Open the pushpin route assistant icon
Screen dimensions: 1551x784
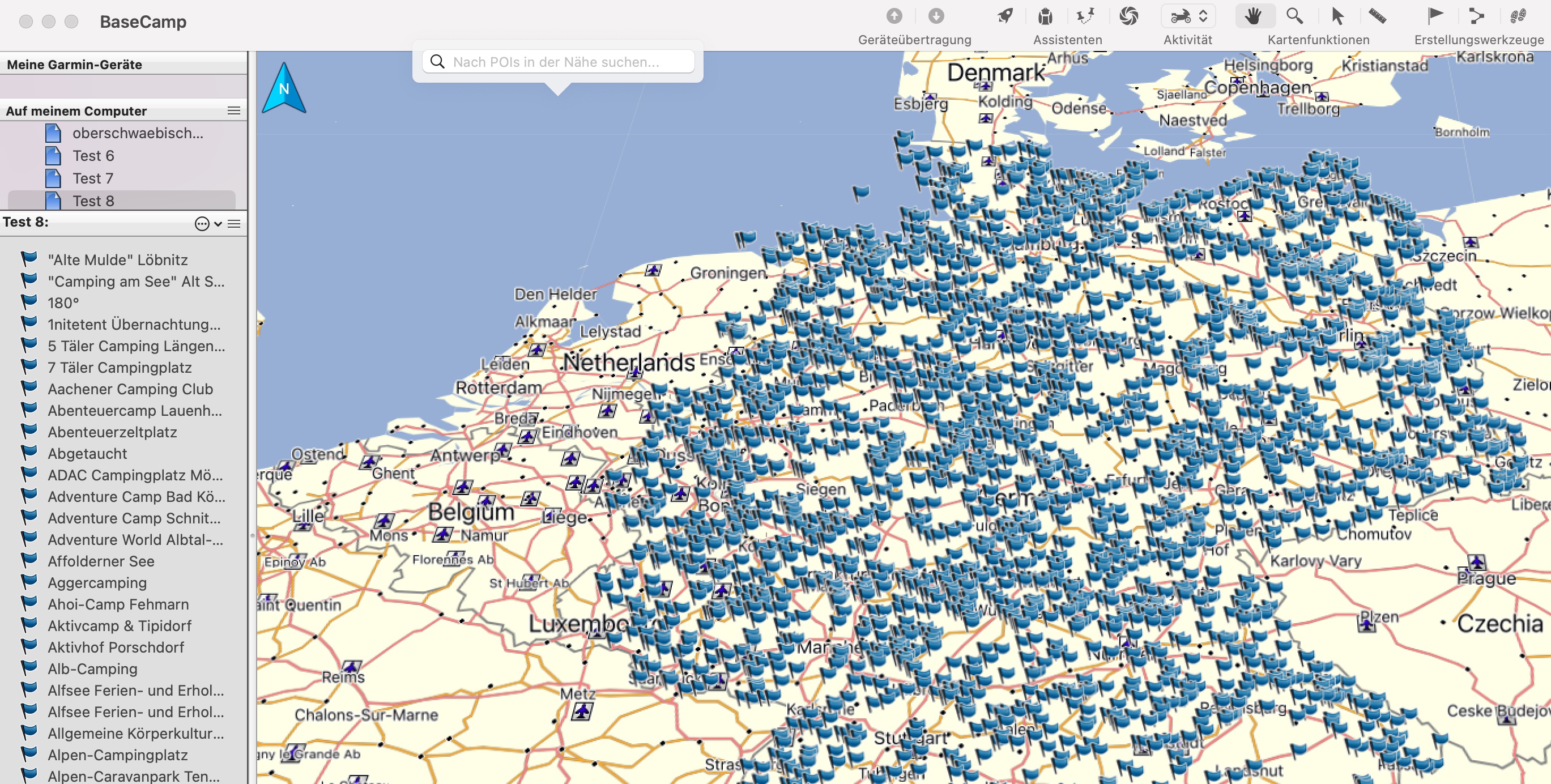pyautogui.click(x=1085, y=16)
